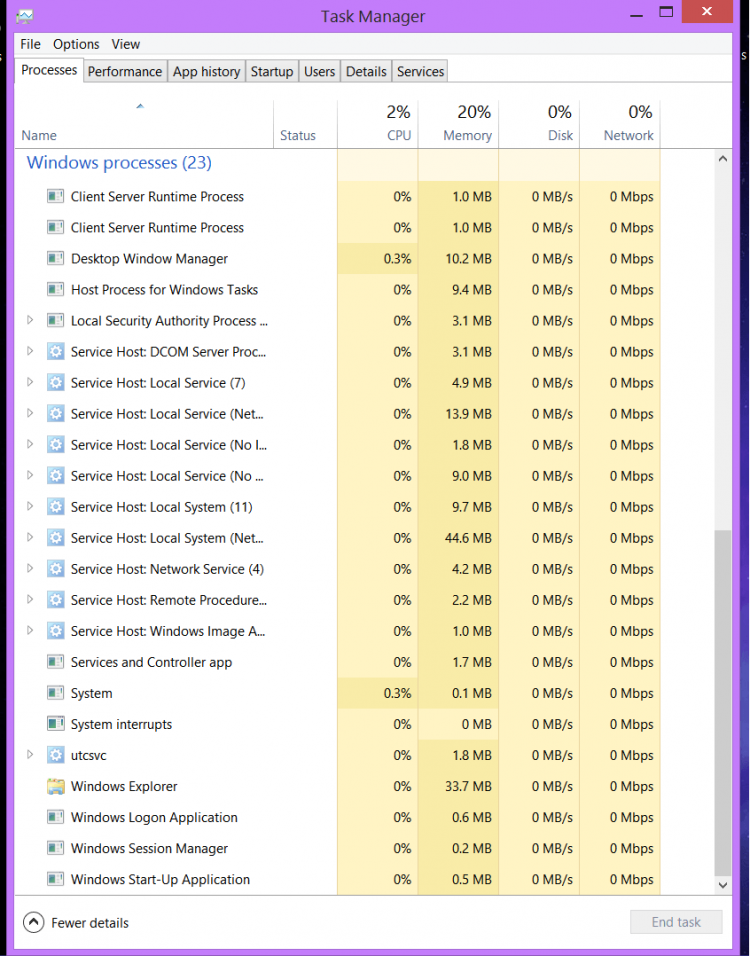Expand Service Host: Local Service (Net...

(29, 413)
